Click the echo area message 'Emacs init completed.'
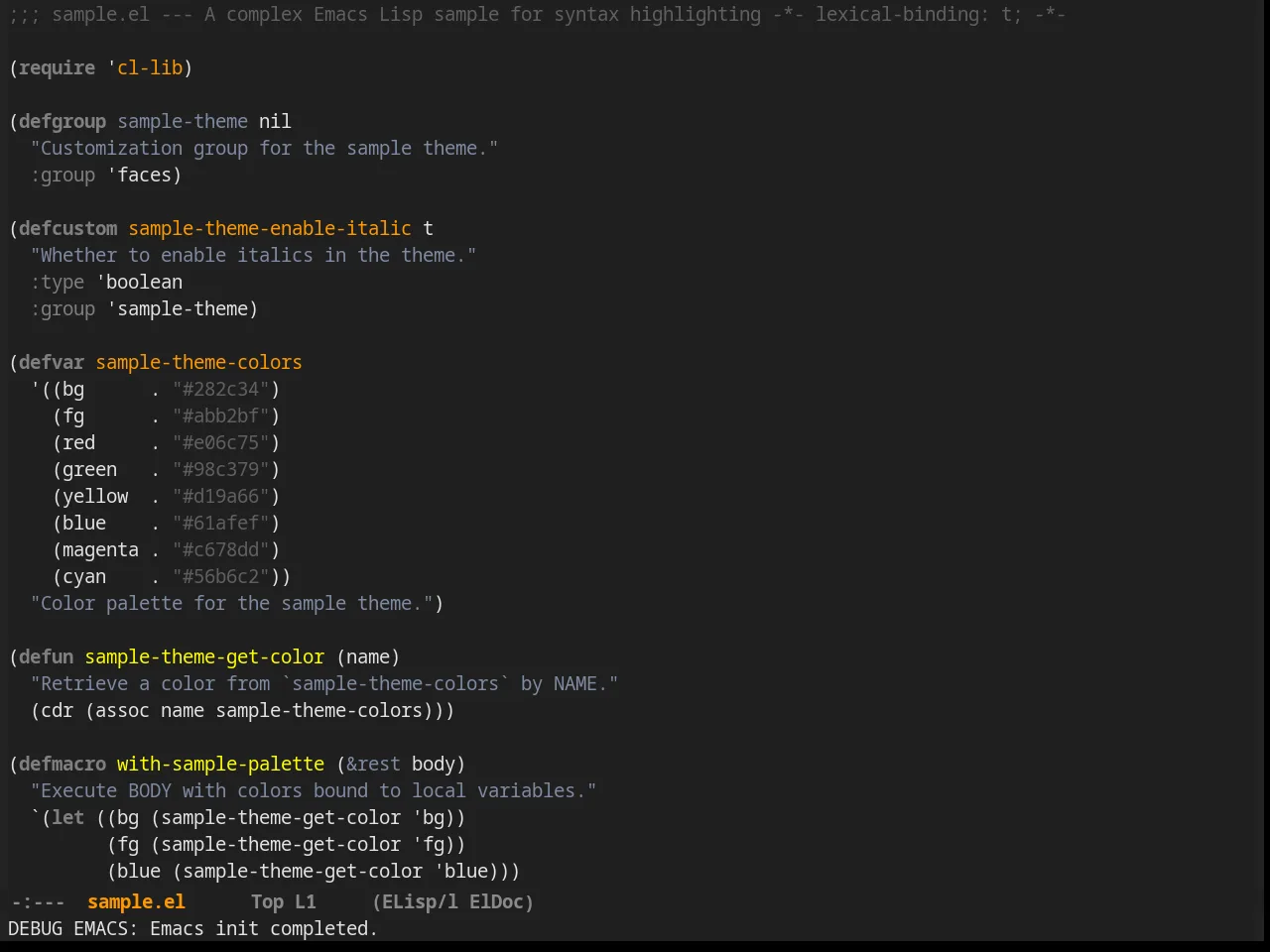1270x952 pixels. (264, 928)
